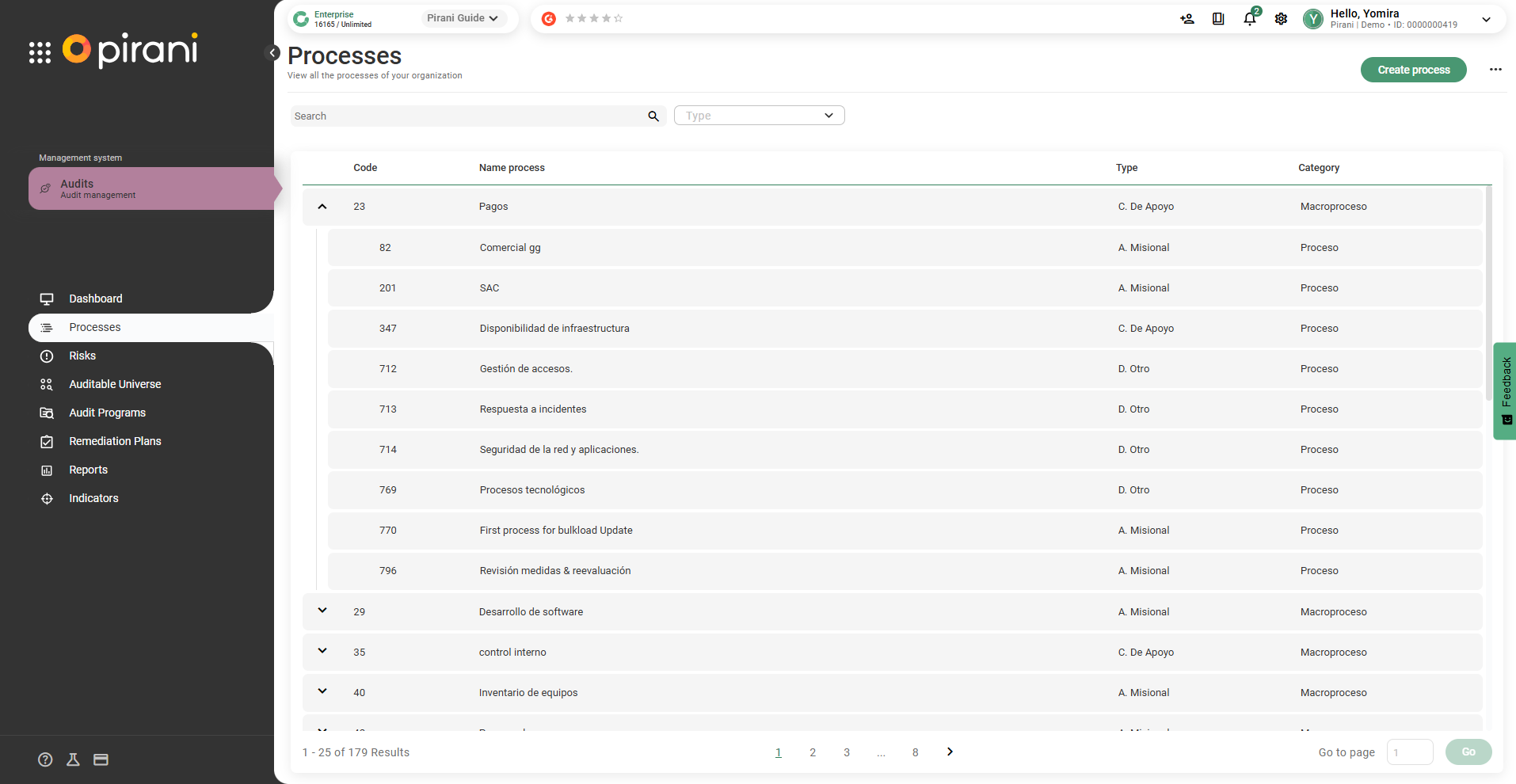The image size is (1516, 784).
Task: Click the star rating widget
Action: [x=594, y=18]
